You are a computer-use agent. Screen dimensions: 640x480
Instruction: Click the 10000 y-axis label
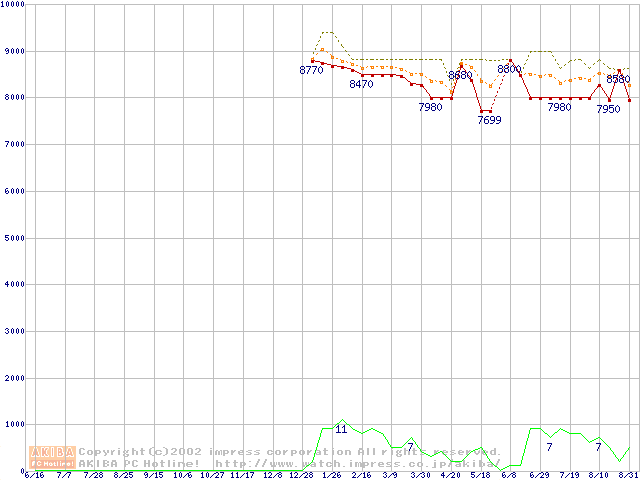pos(14,5)
